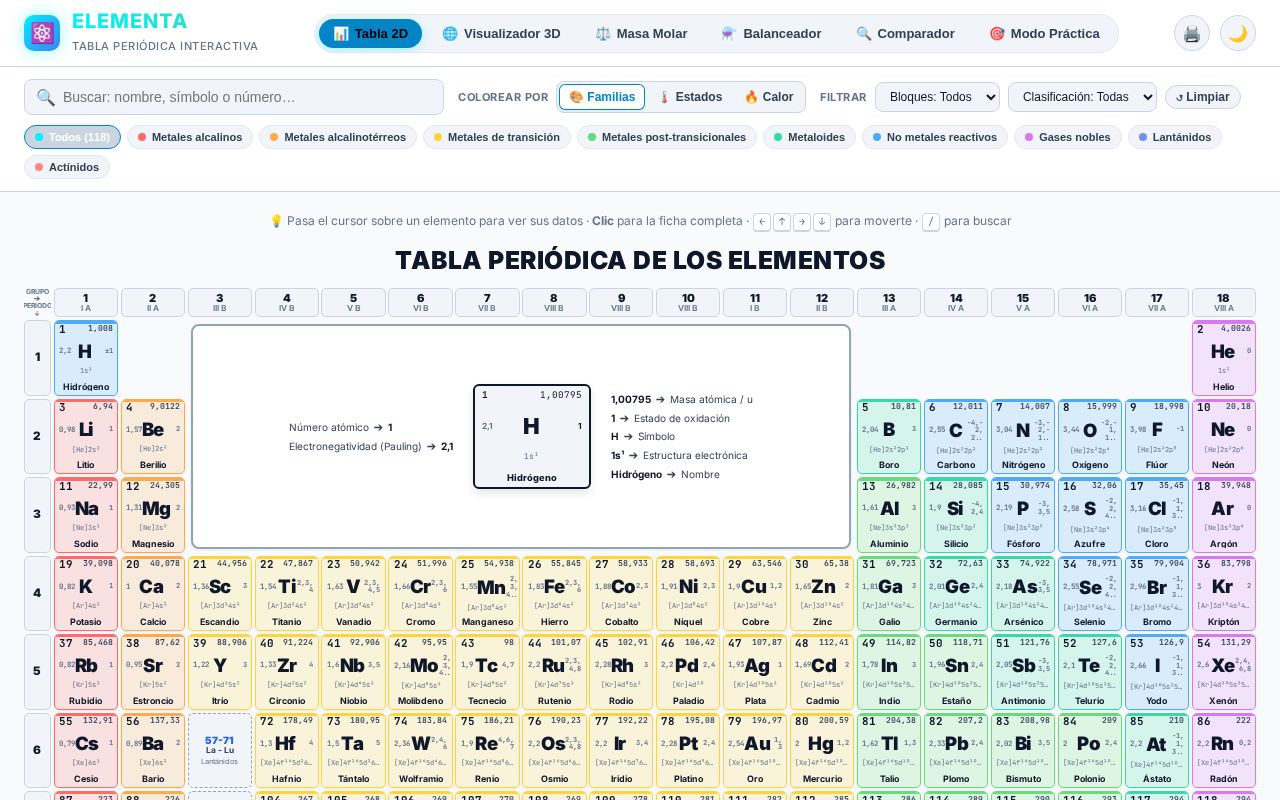
Task: Select the Hierro (Fe) element tile
Action: tap(554, 593)
